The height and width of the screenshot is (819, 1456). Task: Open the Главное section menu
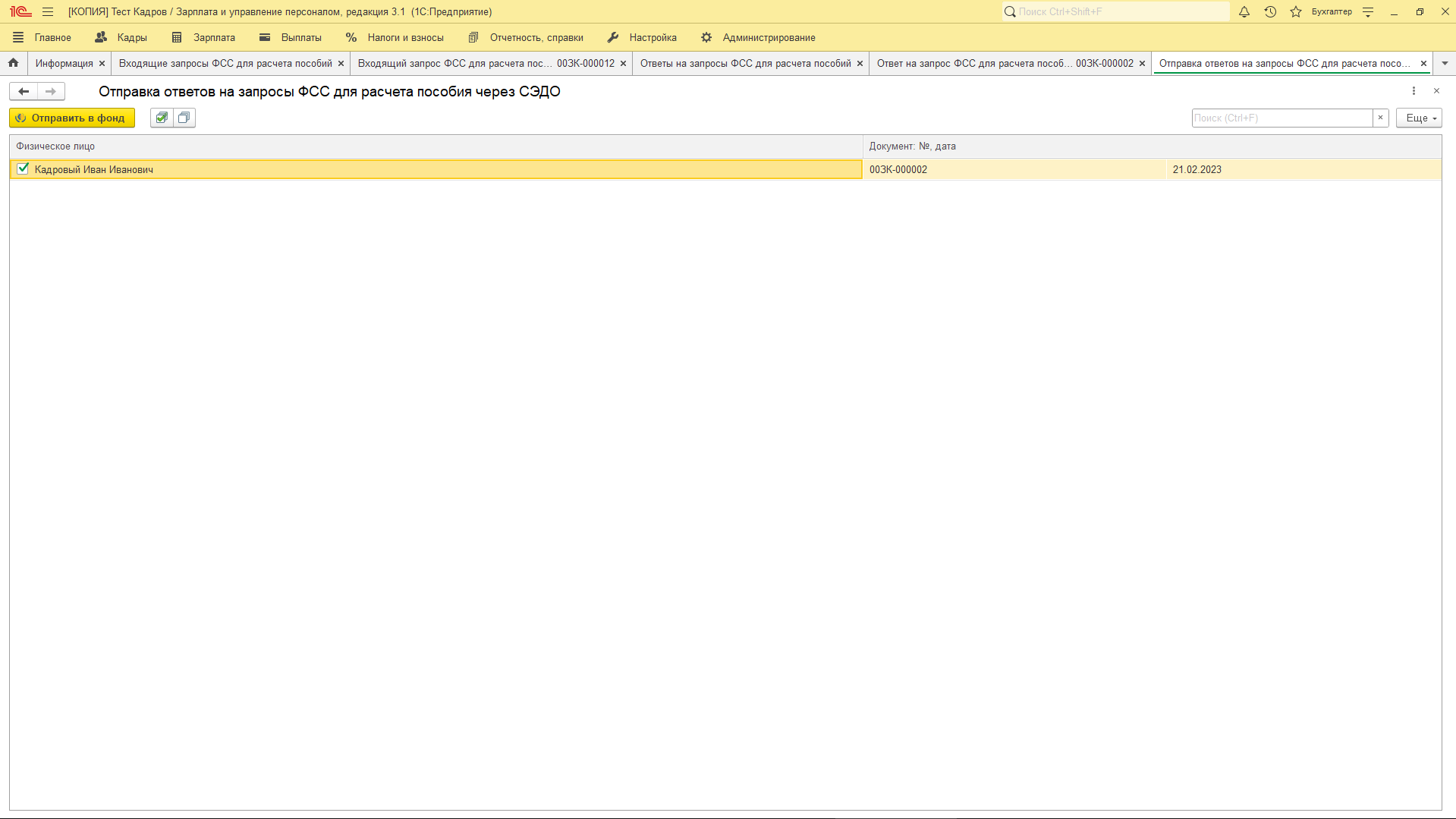(42, 37)
